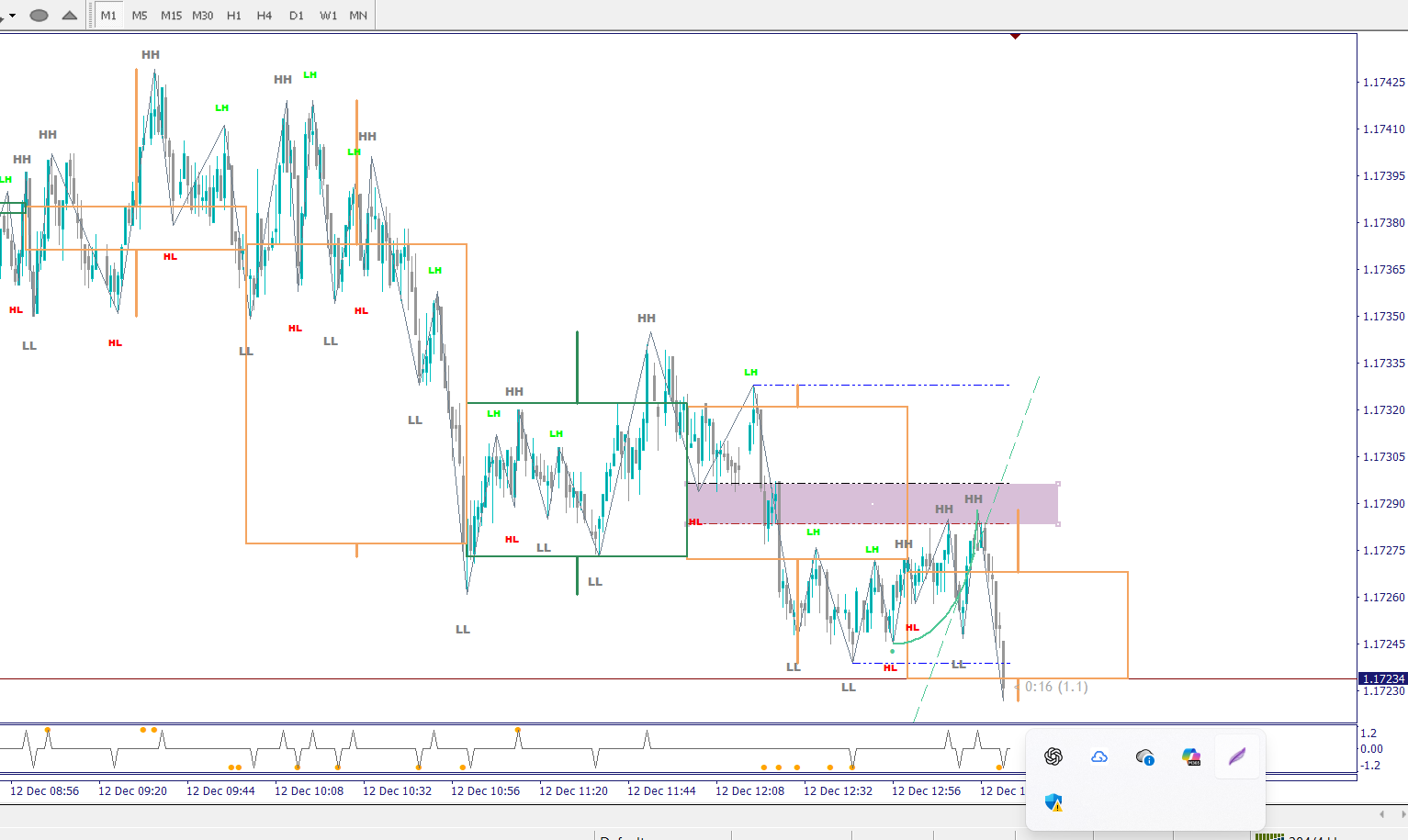Click time label 12 Dec 11:20

(x=573, y=790)
